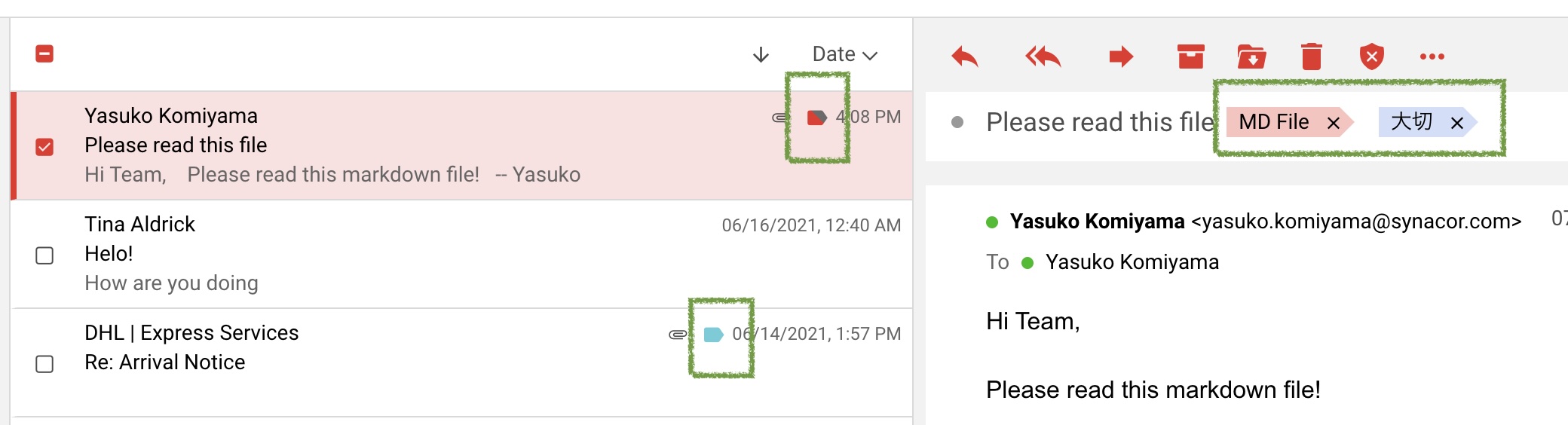Remove the 大切 tag
Viewport: 1568px width, 425px height.
(1457, 123)
